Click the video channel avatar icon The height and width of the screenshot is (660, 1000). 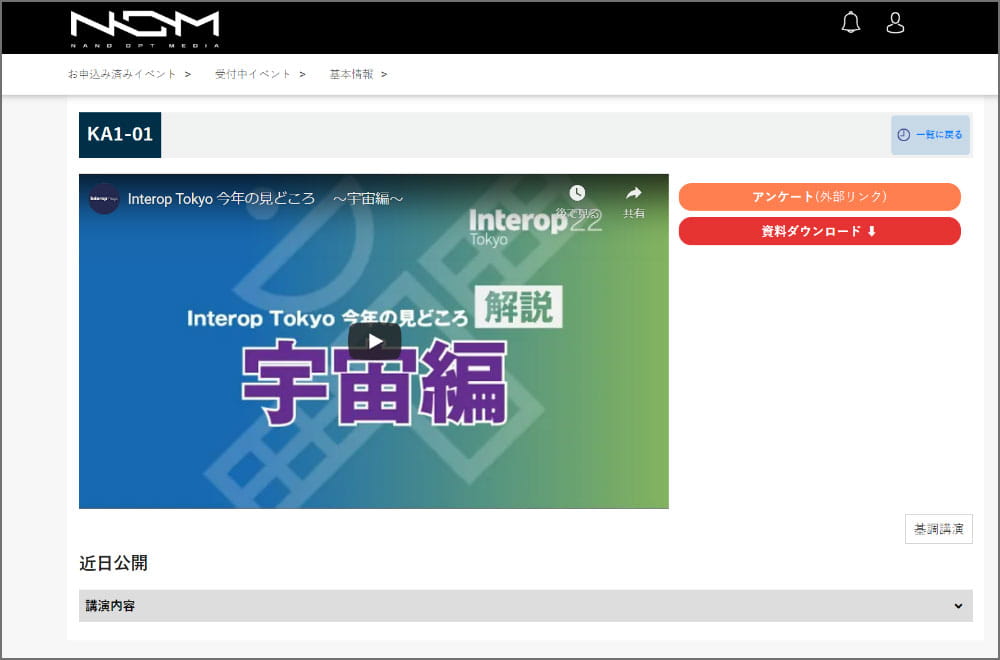104,199
